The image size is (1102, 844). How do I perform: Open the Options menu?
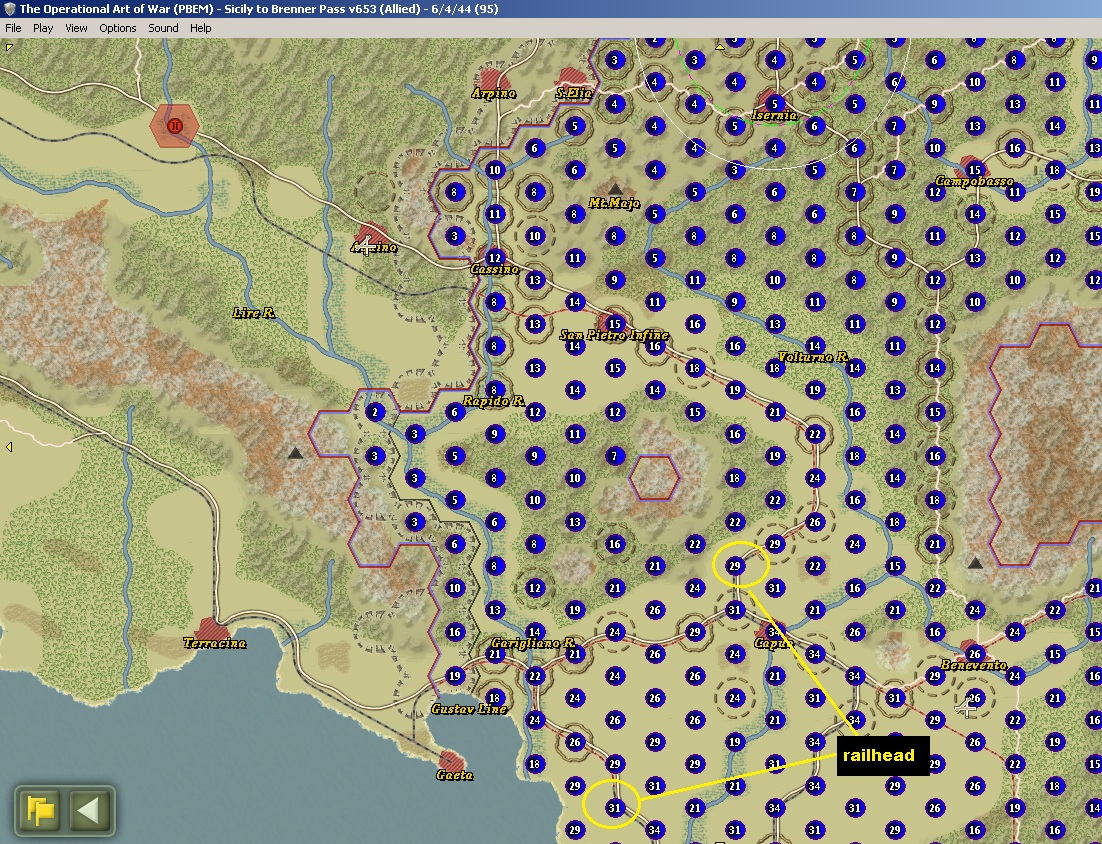coord(117,28)
